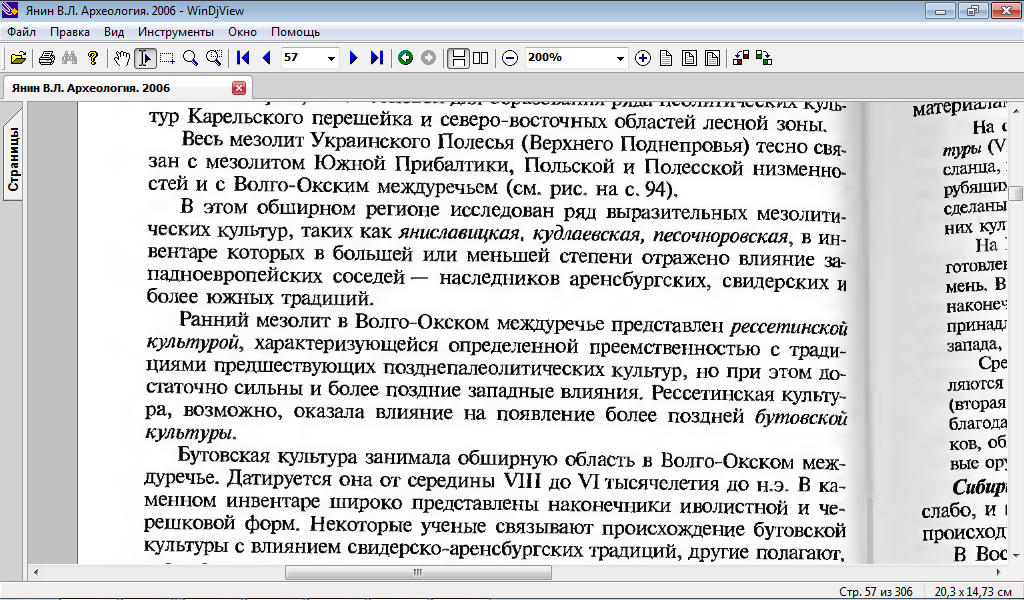Click the italic word яниславицкая

pyautogui.click(x=459, y=232)
